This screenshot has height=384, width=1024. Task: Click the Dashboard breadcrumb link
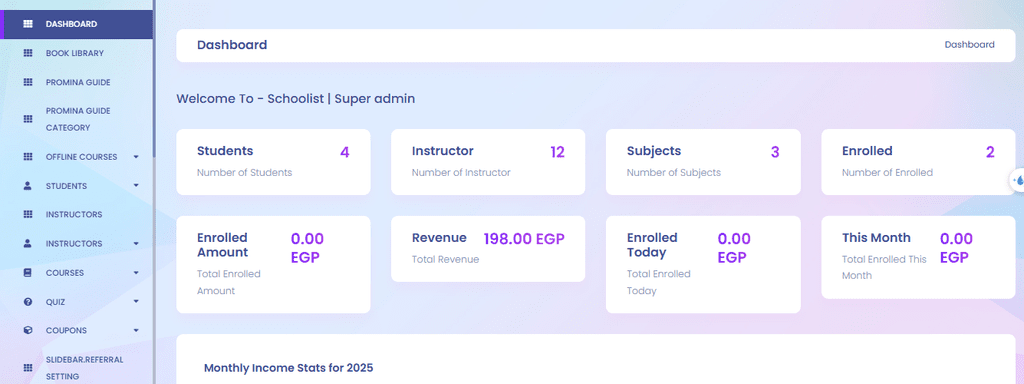pos(969,45)
